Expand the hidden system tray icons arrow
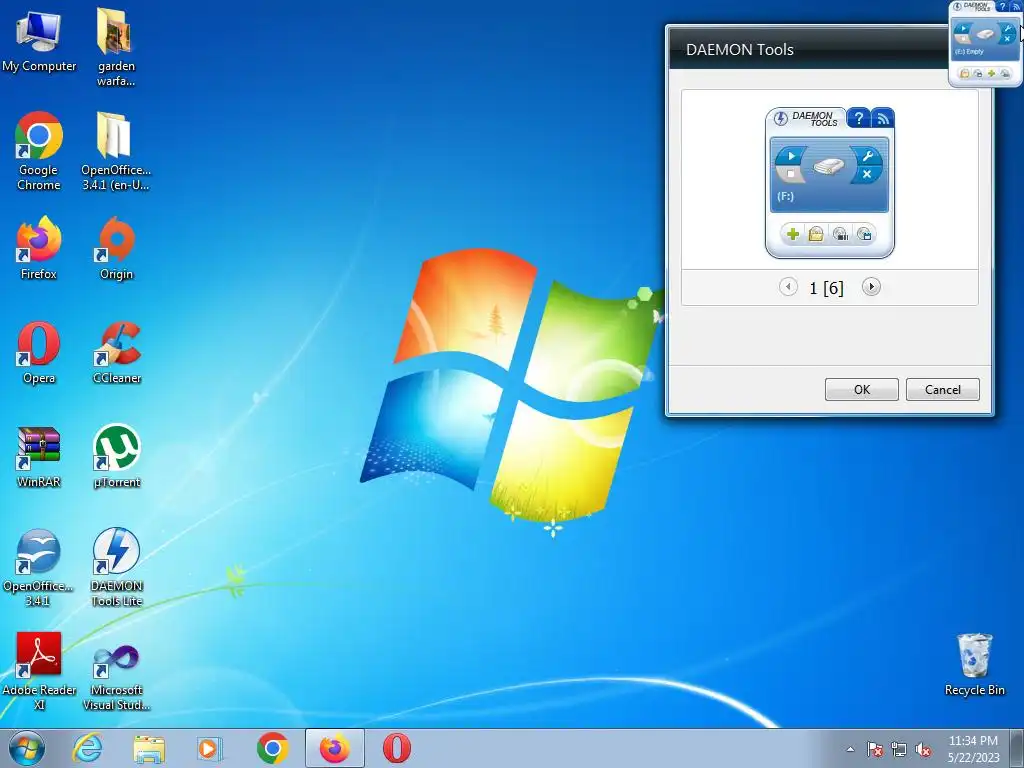This screenshot has height=768, width=1024. (x=850, y=749)
